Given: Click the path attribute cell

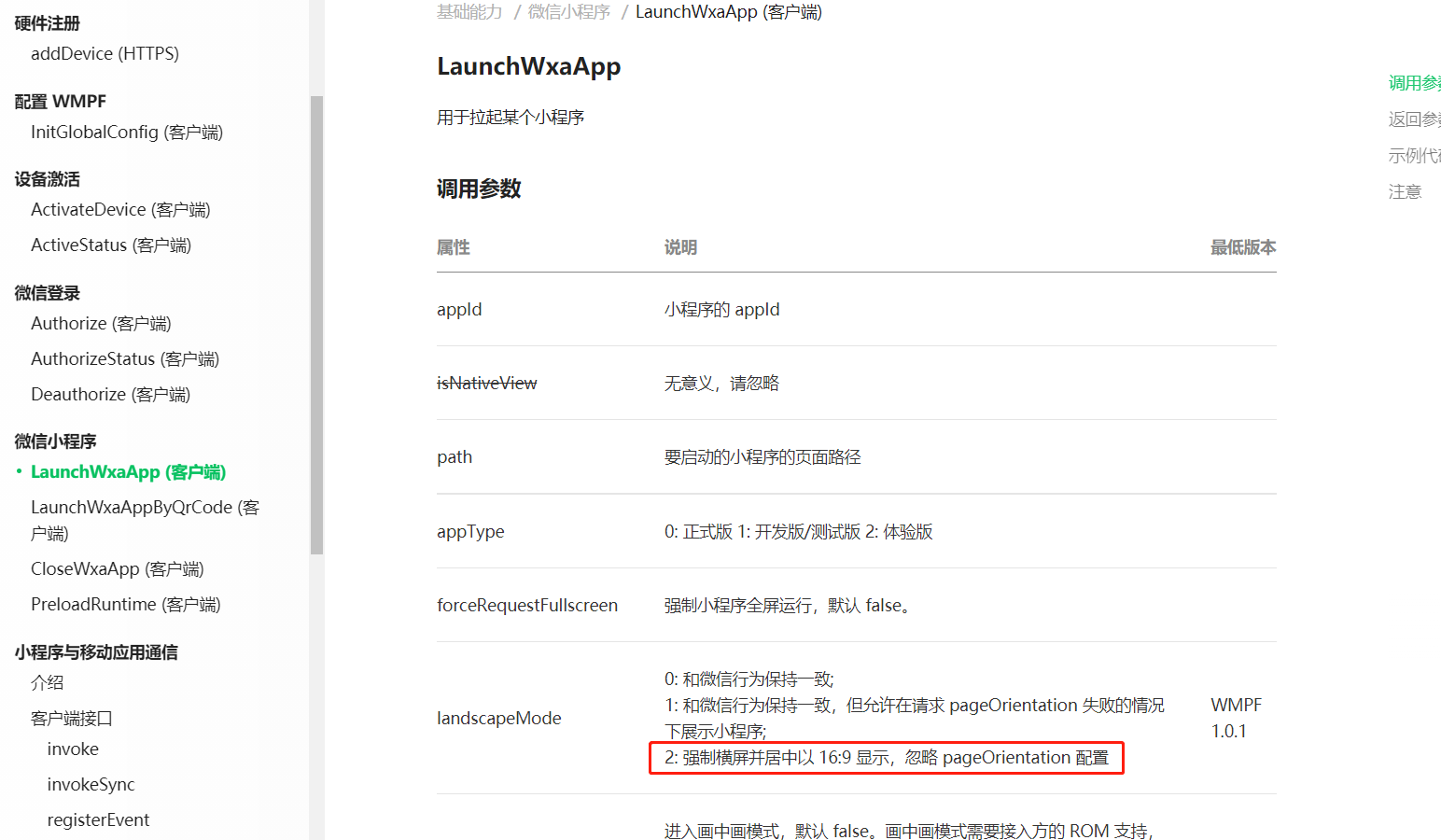Looking at the screenshot, I should (455, 457).
